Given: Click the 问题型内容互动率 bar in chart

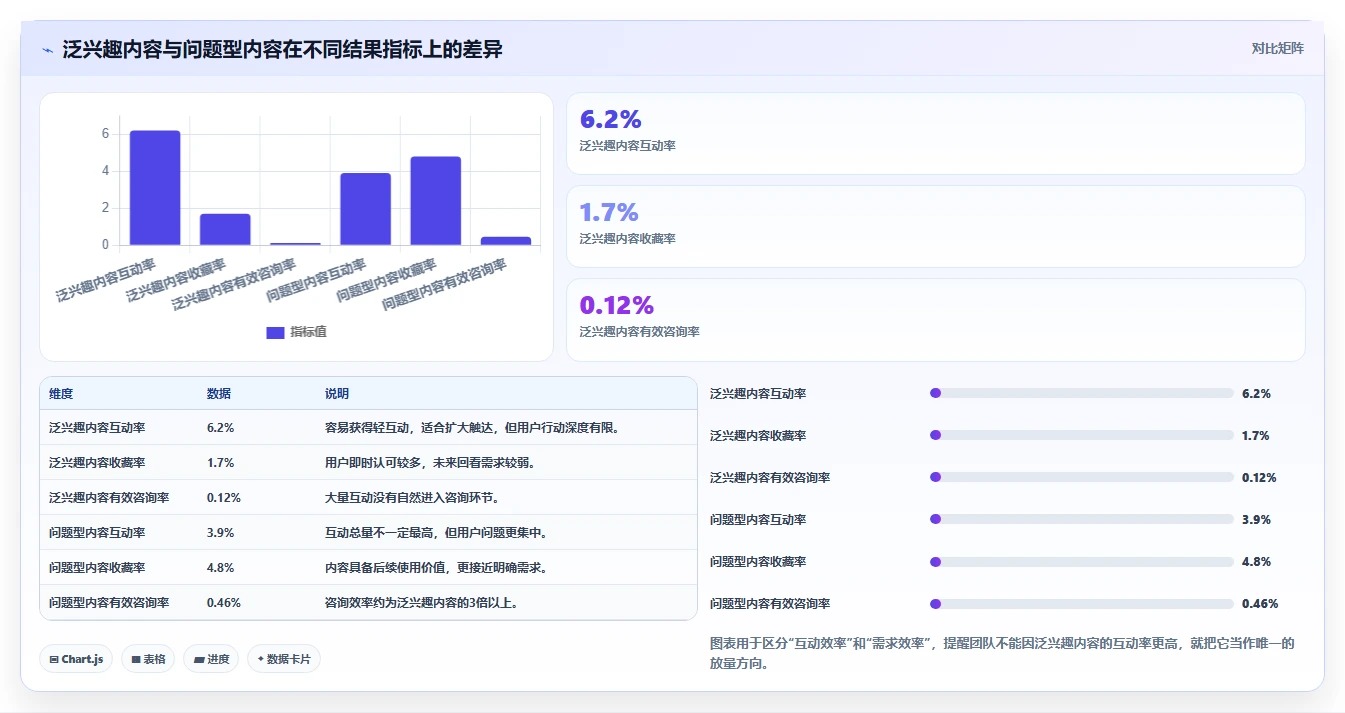Looking at the screenshot, I should (365, 209).
